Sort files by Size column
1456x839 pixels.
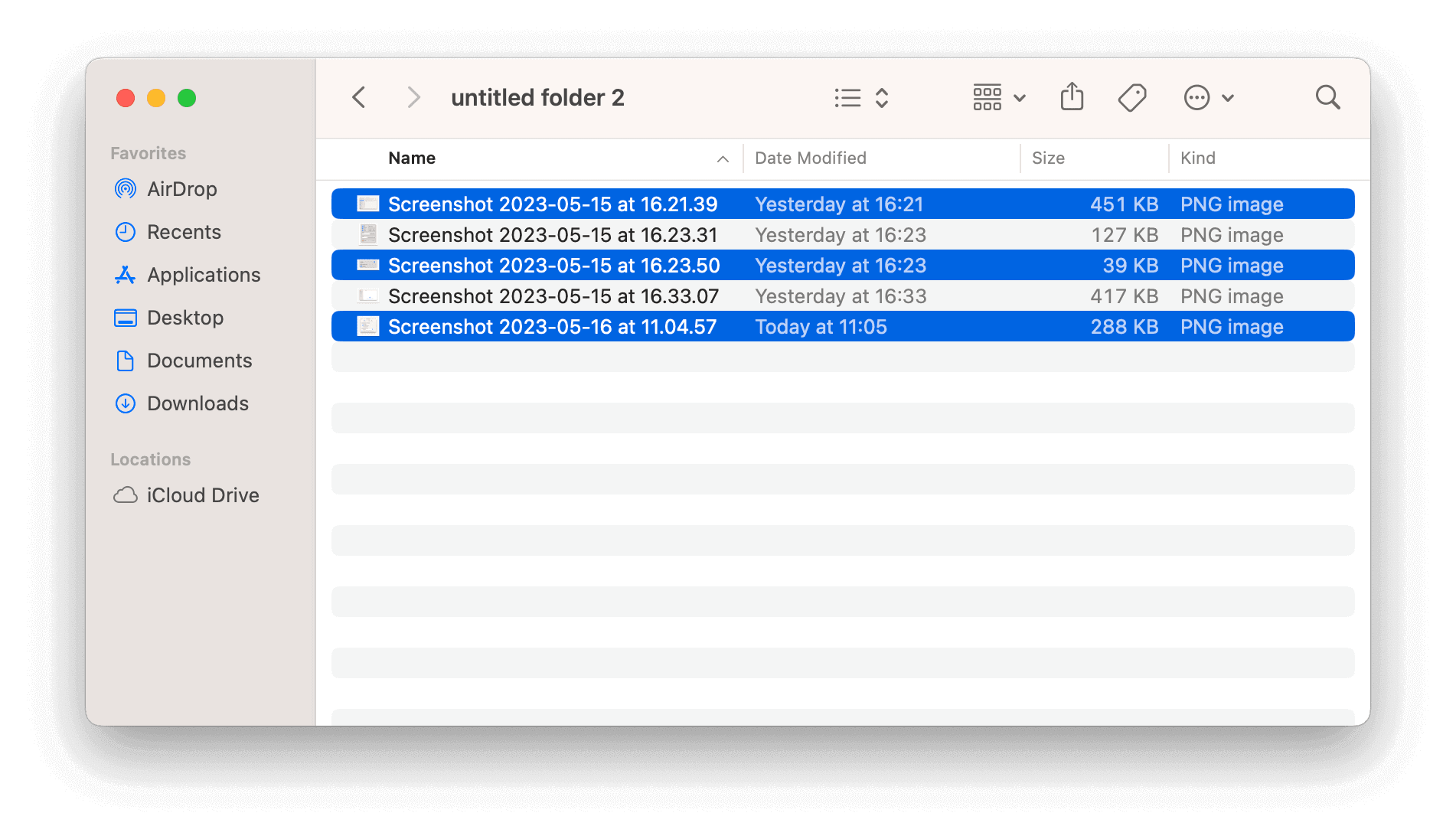point(1048,158)
